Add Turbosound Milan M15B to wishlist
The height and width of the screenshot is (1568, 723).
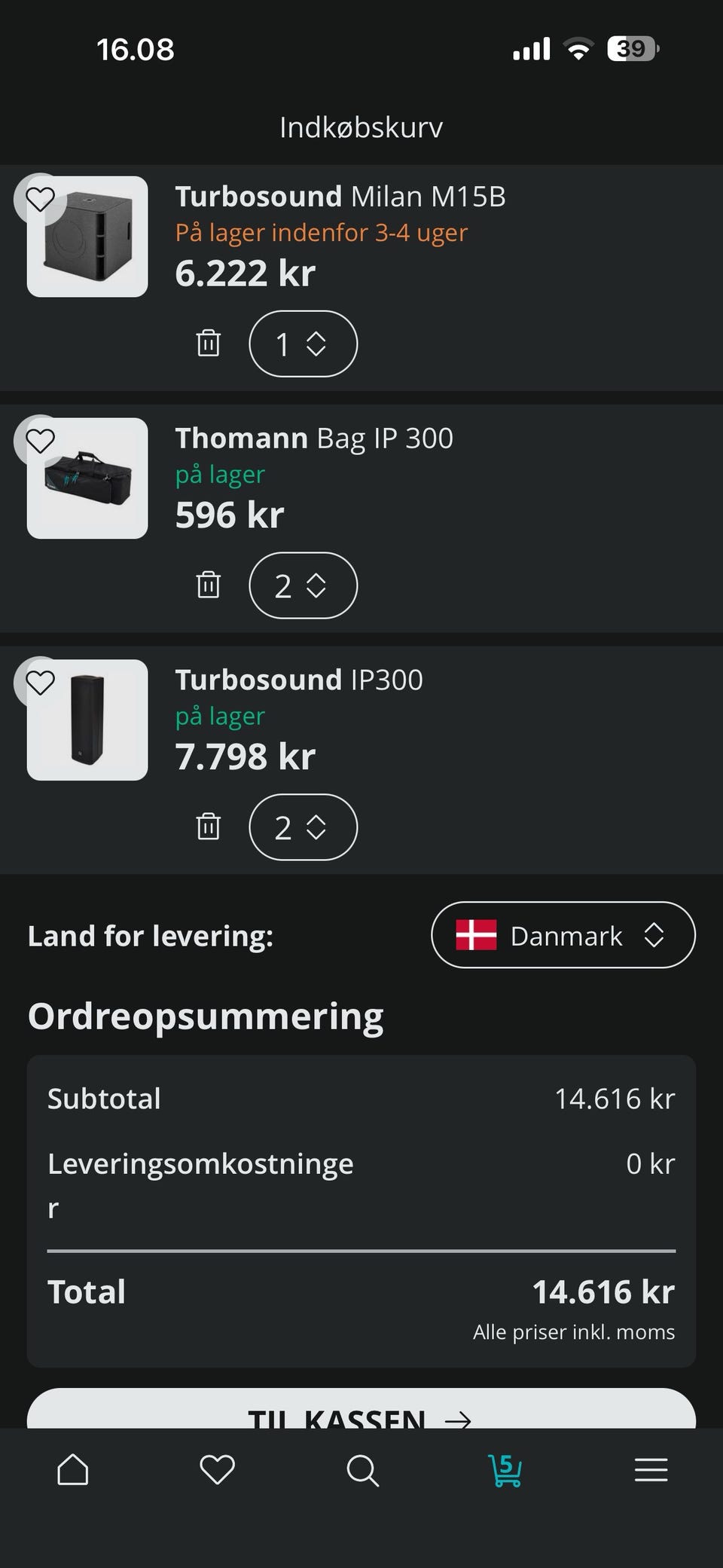point(41,200)
